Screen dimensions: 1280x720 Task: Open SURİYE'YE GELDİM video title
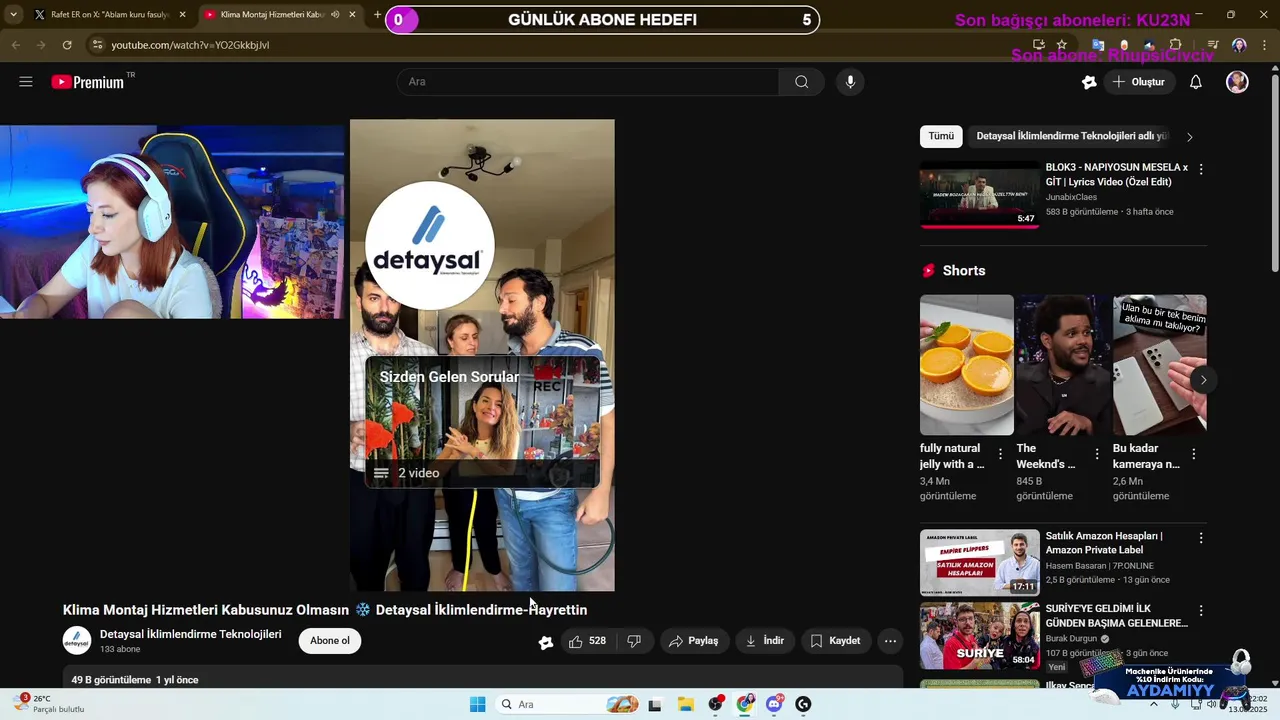point(1116,615)
